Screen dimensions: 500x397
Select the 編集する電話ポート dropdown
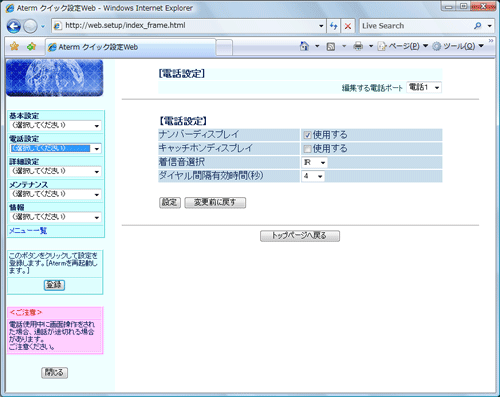(424, 88)
